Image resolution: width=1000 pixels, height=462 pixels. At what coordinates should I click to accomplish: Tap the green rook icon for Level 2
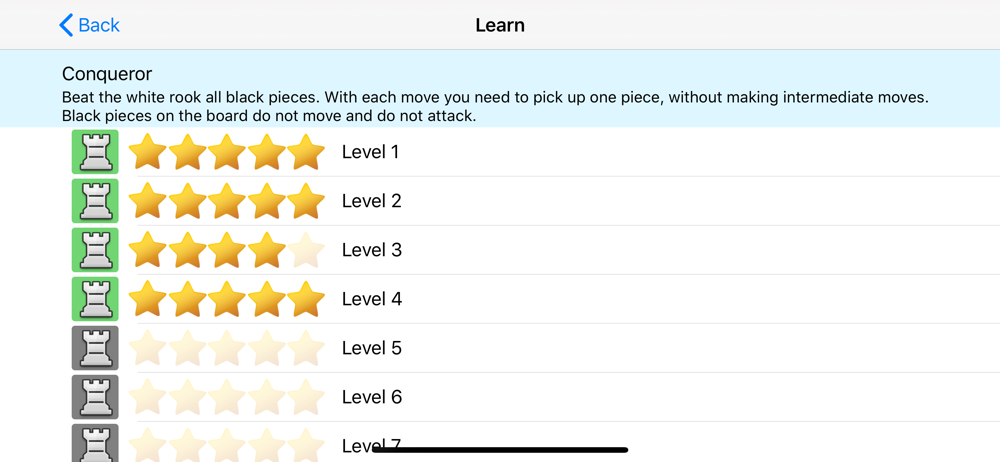95,201
